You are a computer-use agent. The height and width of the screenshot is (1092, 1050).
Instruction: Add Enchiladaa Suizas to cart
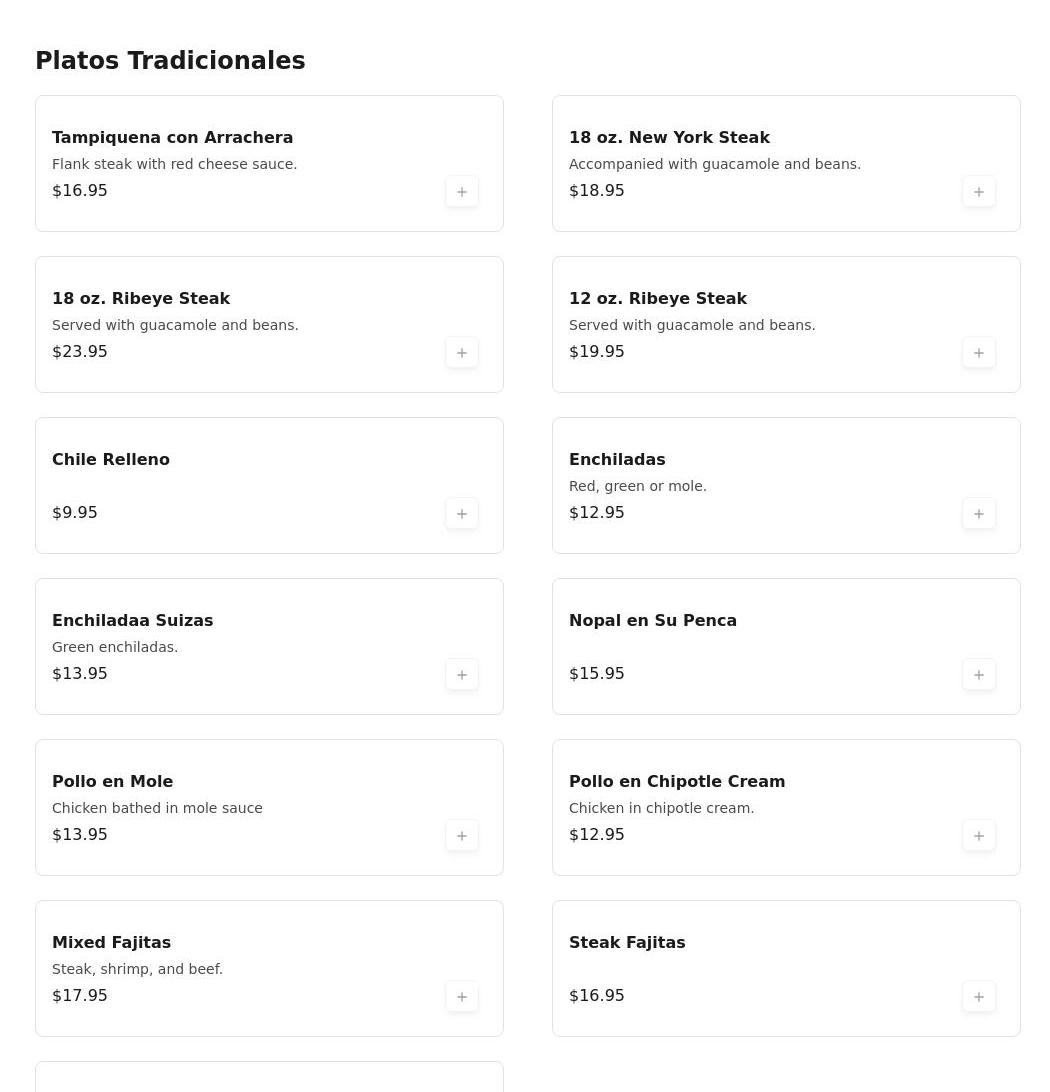pos(462,675)
